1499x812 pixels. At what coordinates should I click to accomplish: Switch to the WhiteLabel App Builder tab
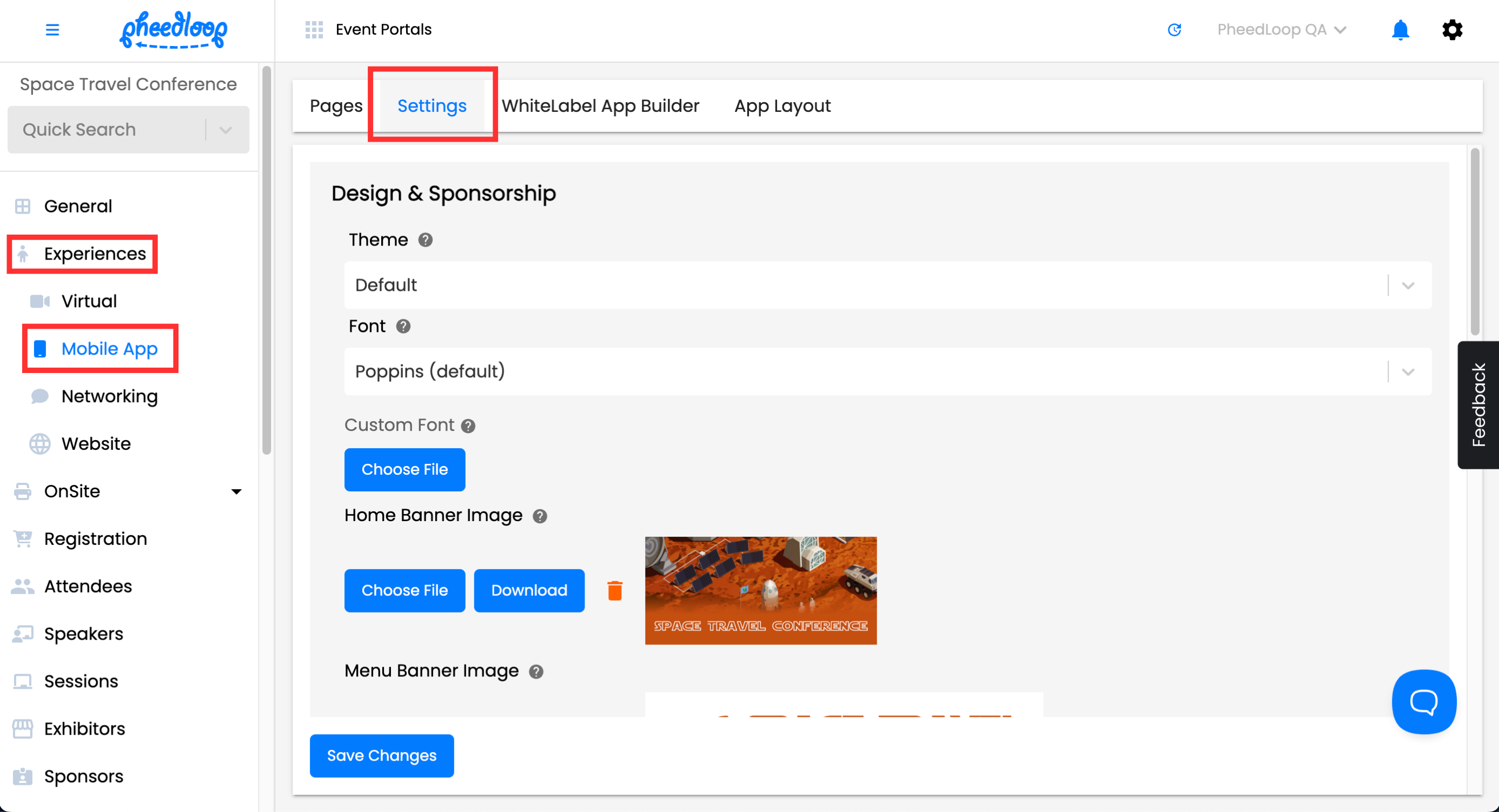coord(600,106)
